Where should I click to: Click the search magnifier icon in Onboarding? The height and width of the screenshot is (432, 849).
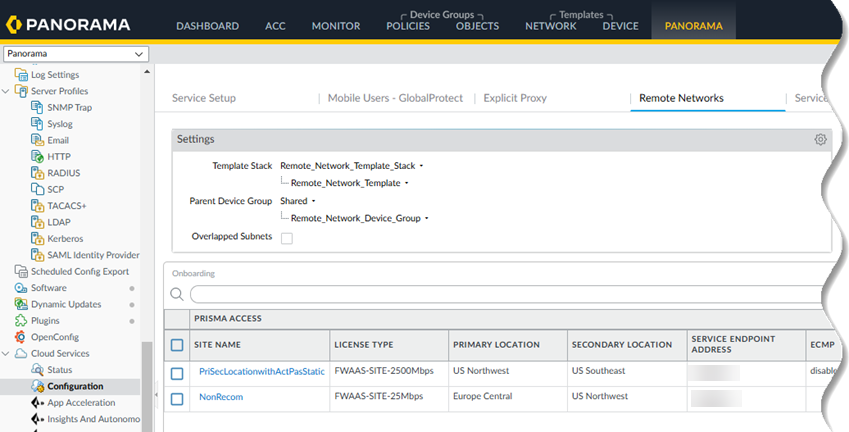[177, 294]
